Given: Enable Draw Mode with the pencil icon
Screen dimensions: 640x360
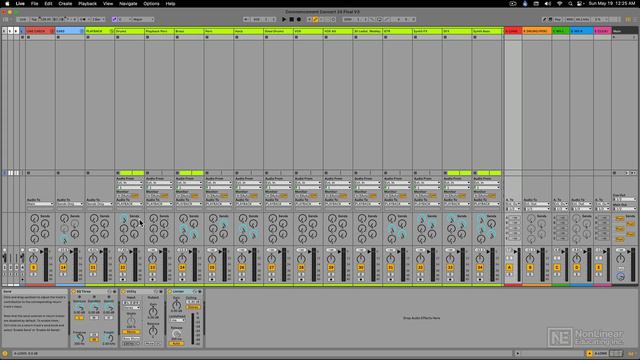Looking at the screenshot, I should click(544, 19).
